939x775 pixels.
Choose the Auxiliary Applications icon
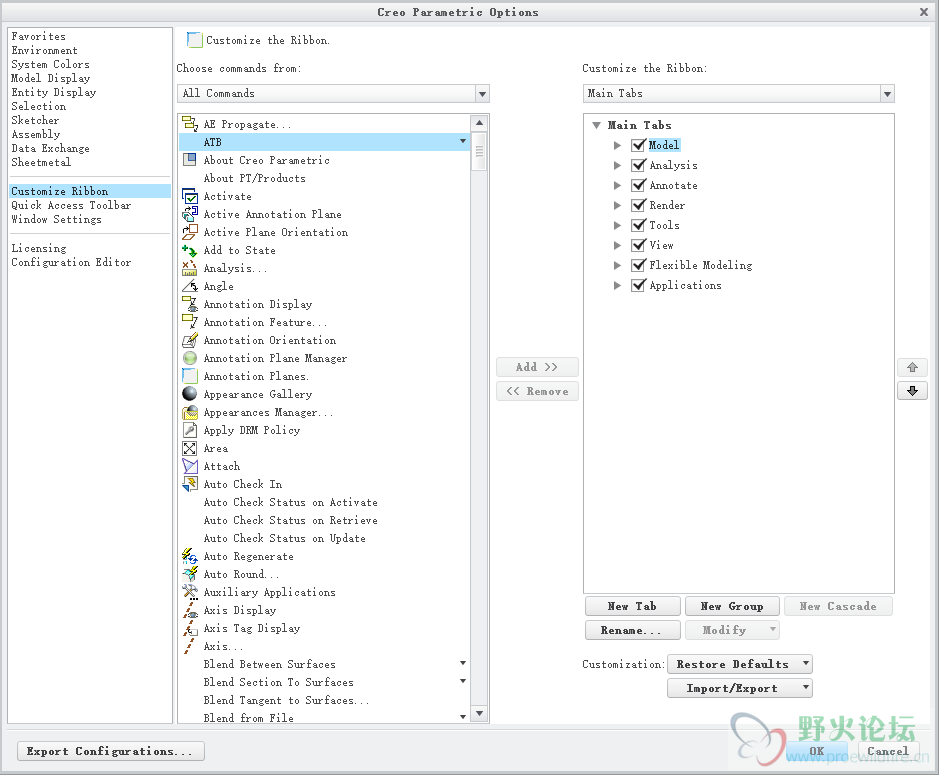coord(190,592)
